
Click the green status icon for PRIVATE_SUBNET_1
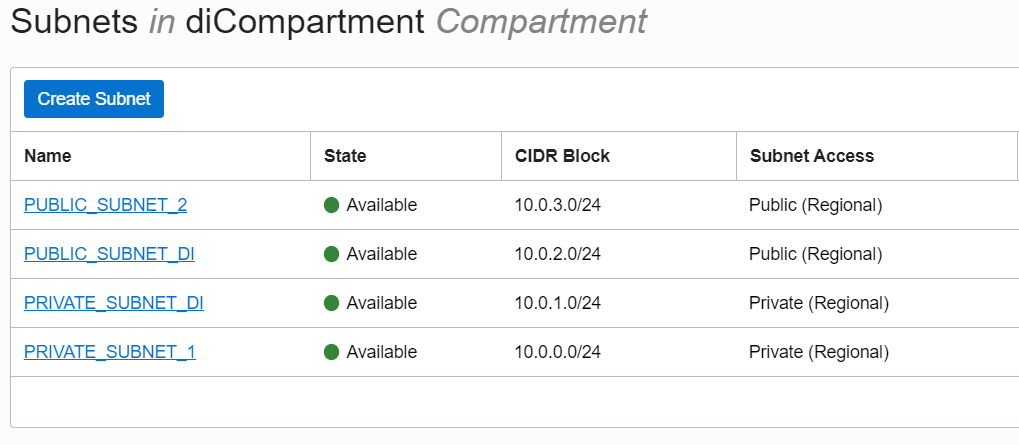coord(332,352)
